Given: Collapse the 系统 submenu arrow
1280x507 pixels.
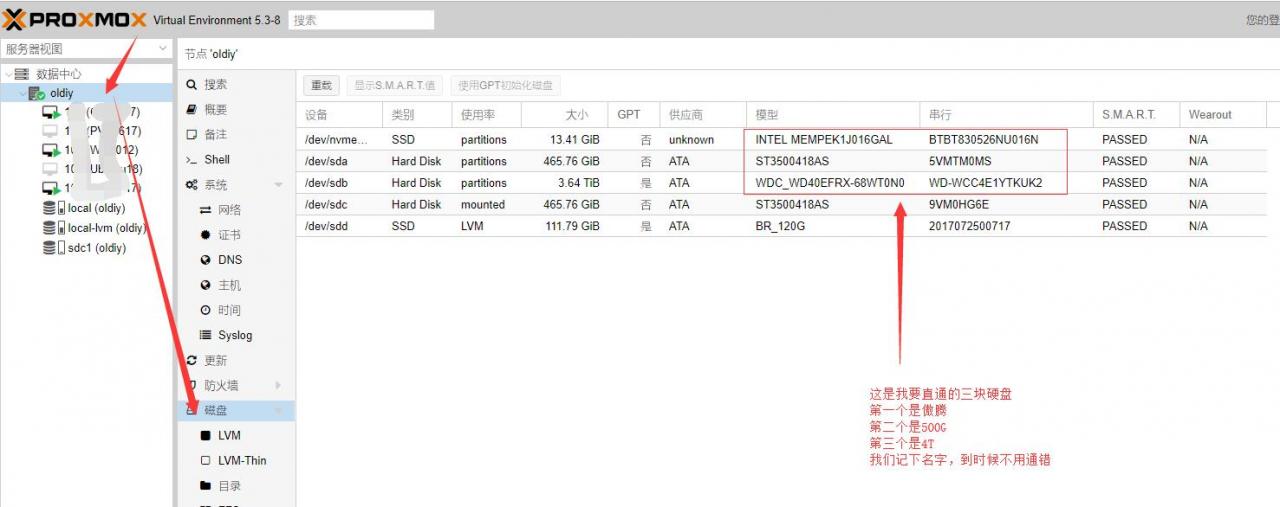Looking at the screenshot, I should 278,185.
